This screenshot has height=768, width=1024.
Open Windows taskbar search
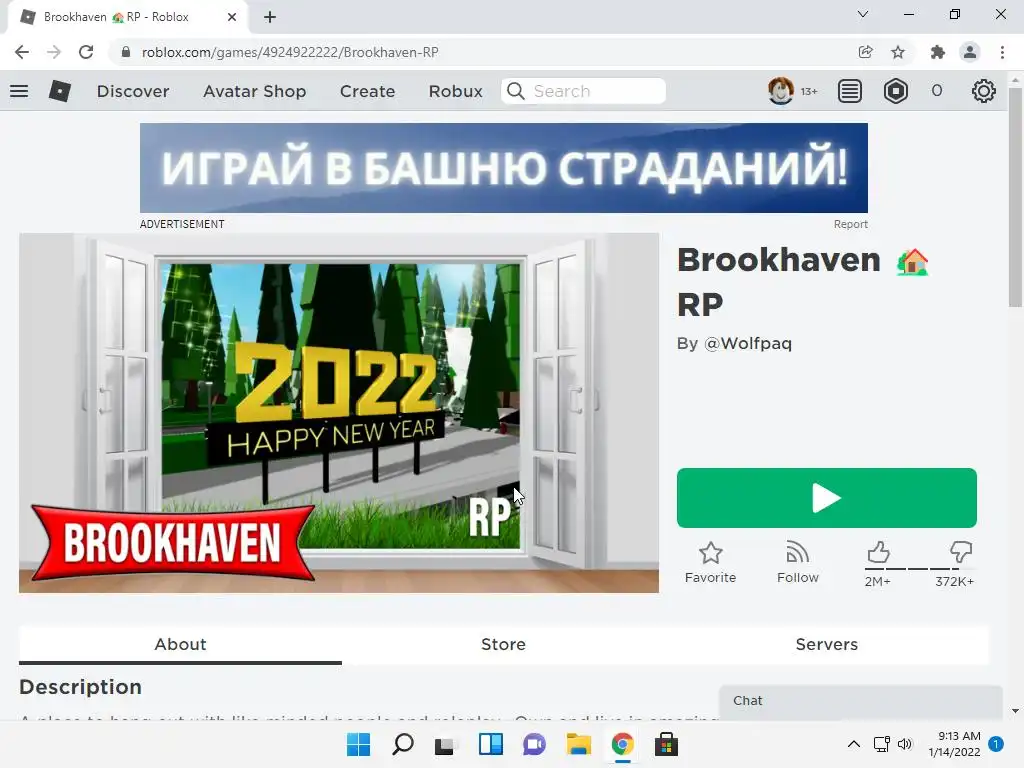(x=402, y=744)
